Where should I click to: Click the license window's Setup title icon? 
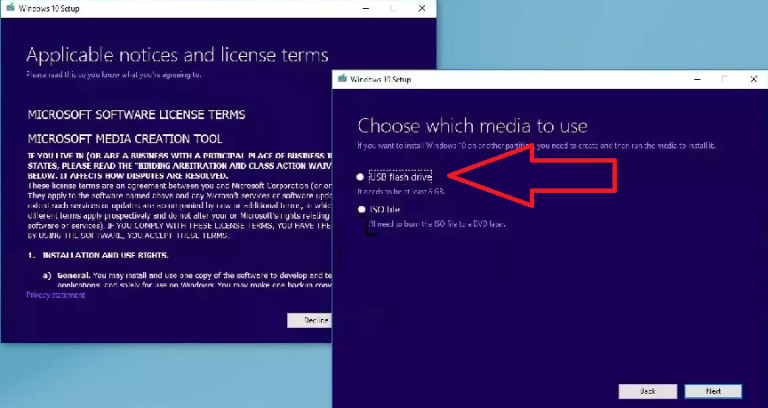click(x=10, y=8)
